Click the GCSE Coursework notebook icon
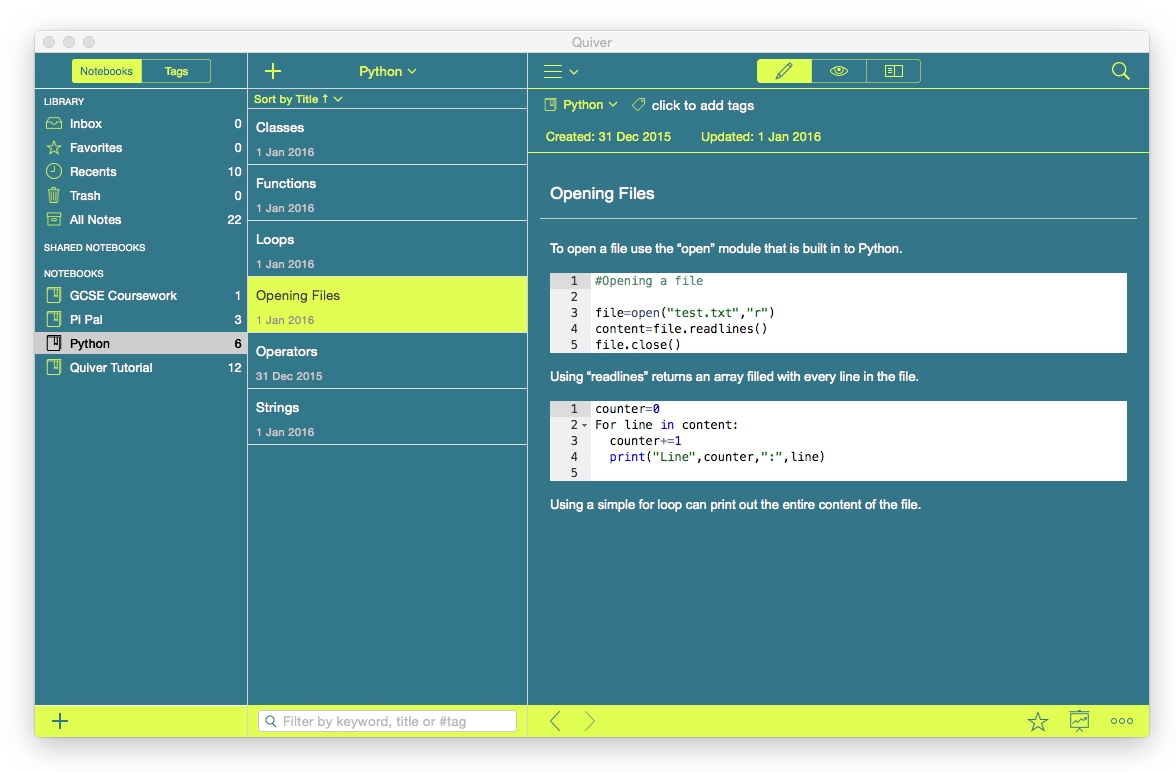1176x772 pixels. point(54,296)
